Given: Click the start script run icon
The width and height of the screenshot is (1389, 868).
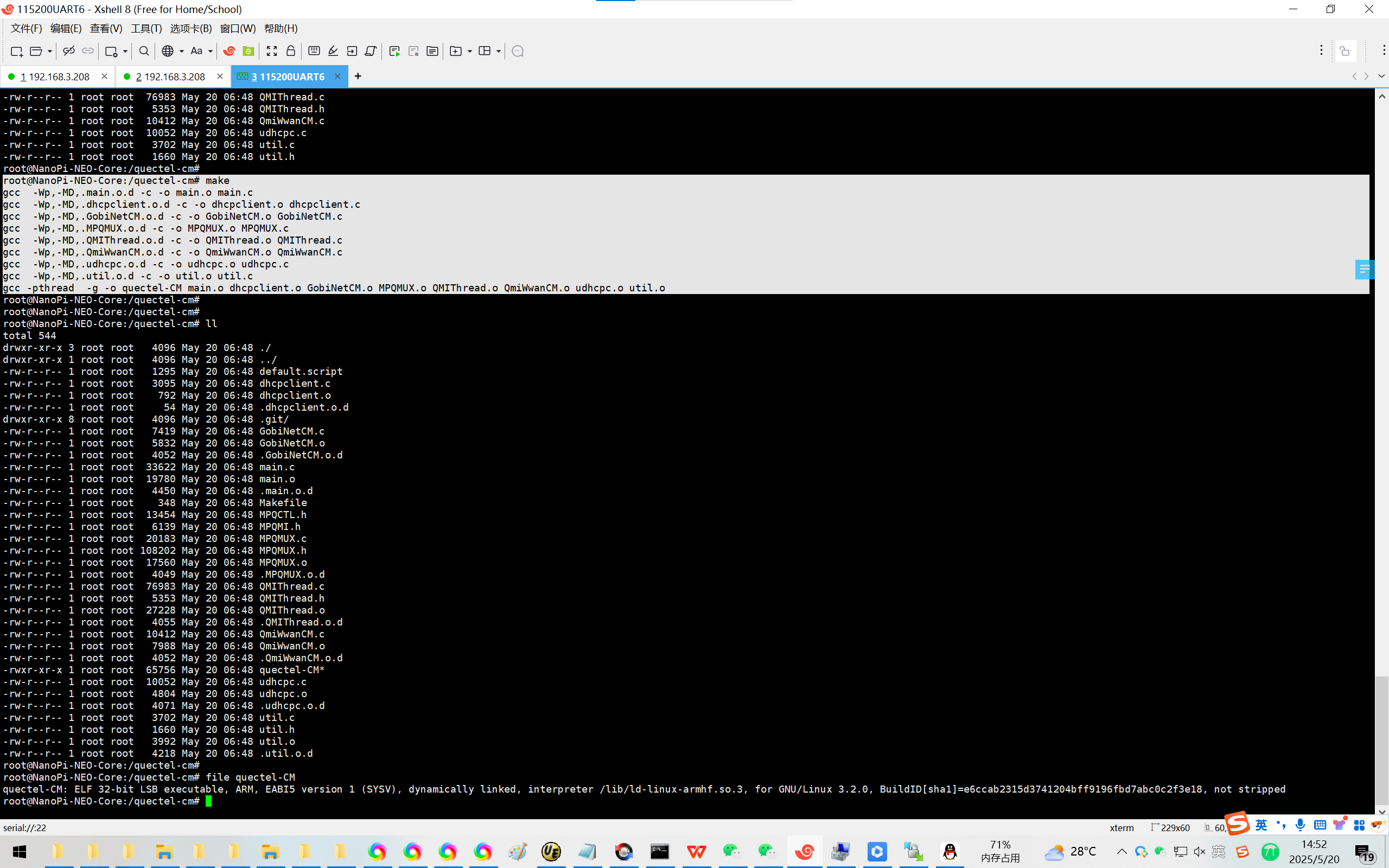Looking at the screenshot, I should (394, 51).
